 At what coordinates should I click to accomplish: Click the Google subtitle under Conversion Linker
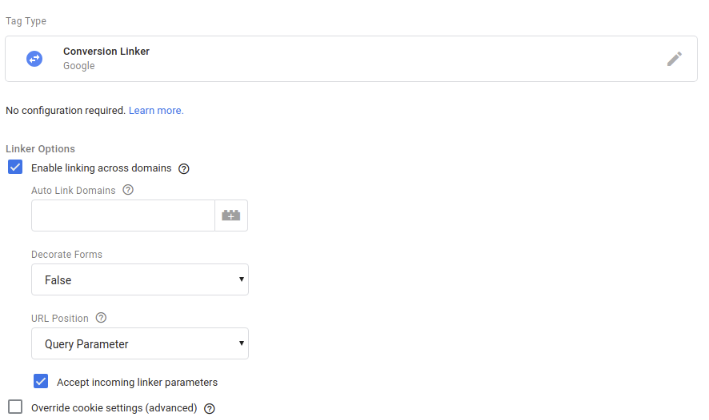pyautogui.click(x=79, y=66)
